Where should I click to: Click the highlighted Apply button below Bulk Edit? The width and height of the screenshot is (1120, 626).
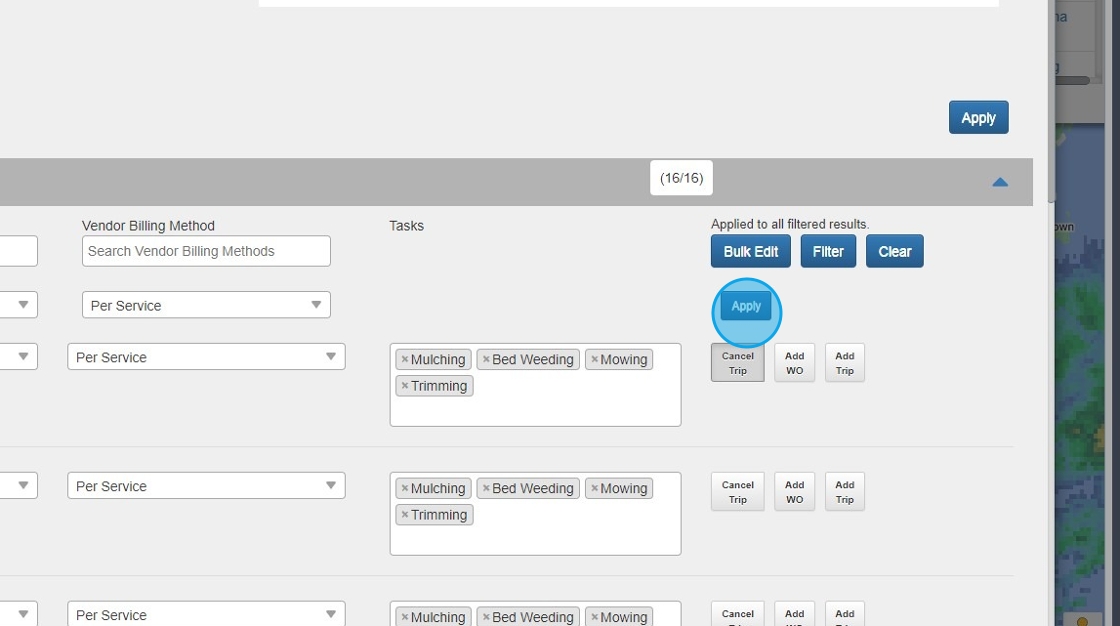pyautogui.click(x=746, y=306)
